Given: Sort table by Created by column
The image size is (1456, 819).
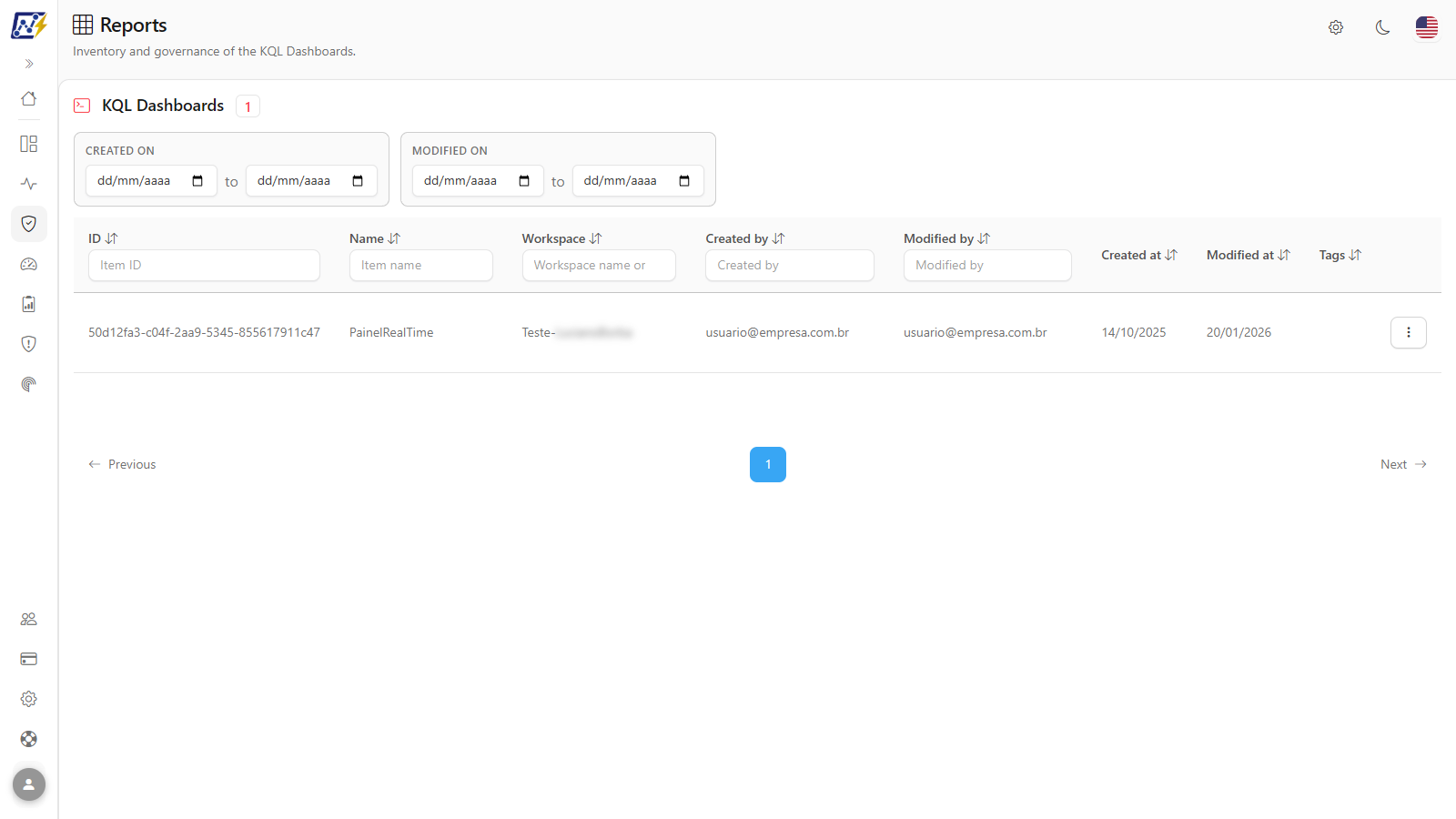Looking at the screenshot, I should (778, 238).
